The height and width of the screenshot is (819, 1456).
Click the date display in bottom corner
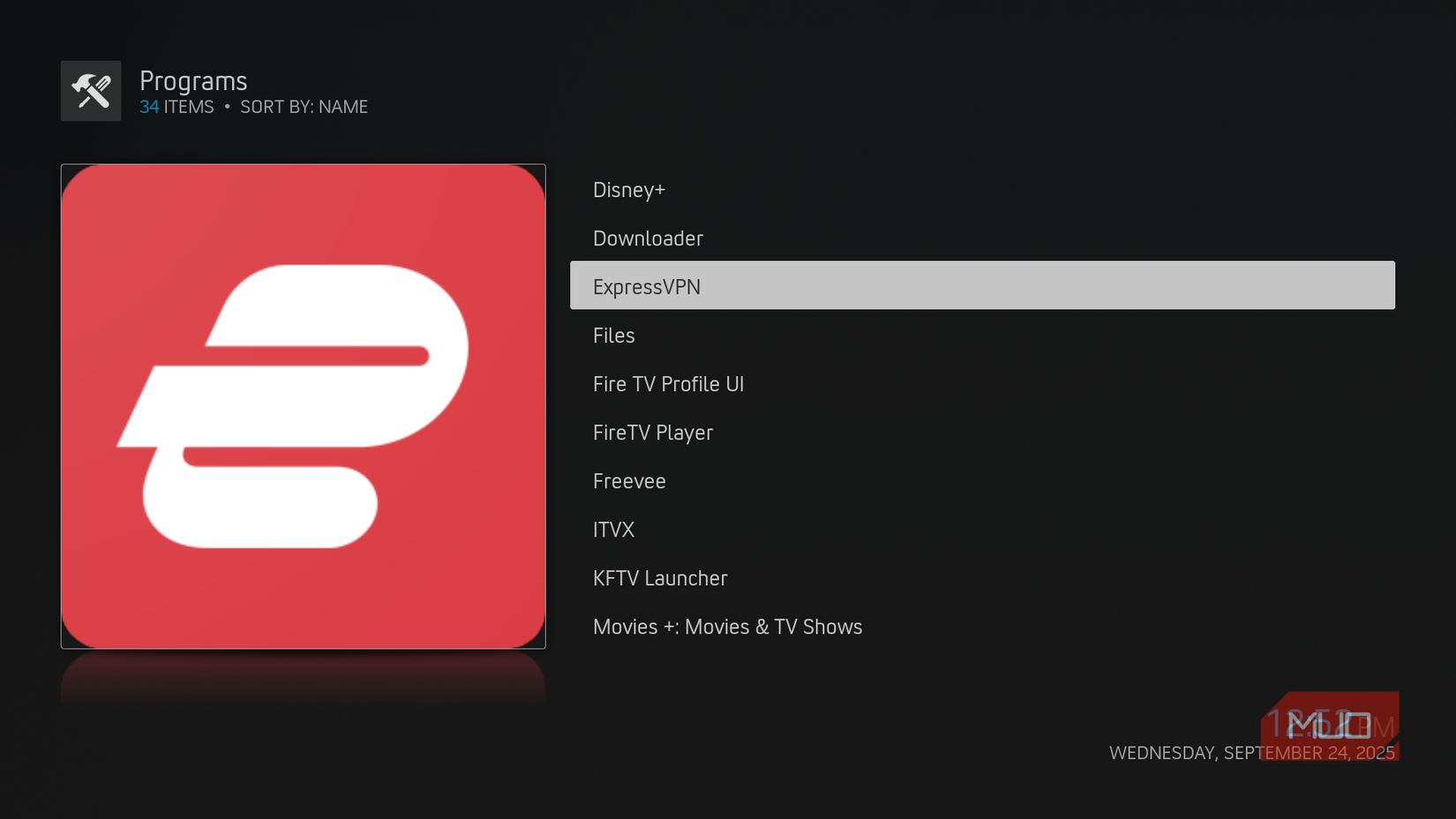(1251, 753)
